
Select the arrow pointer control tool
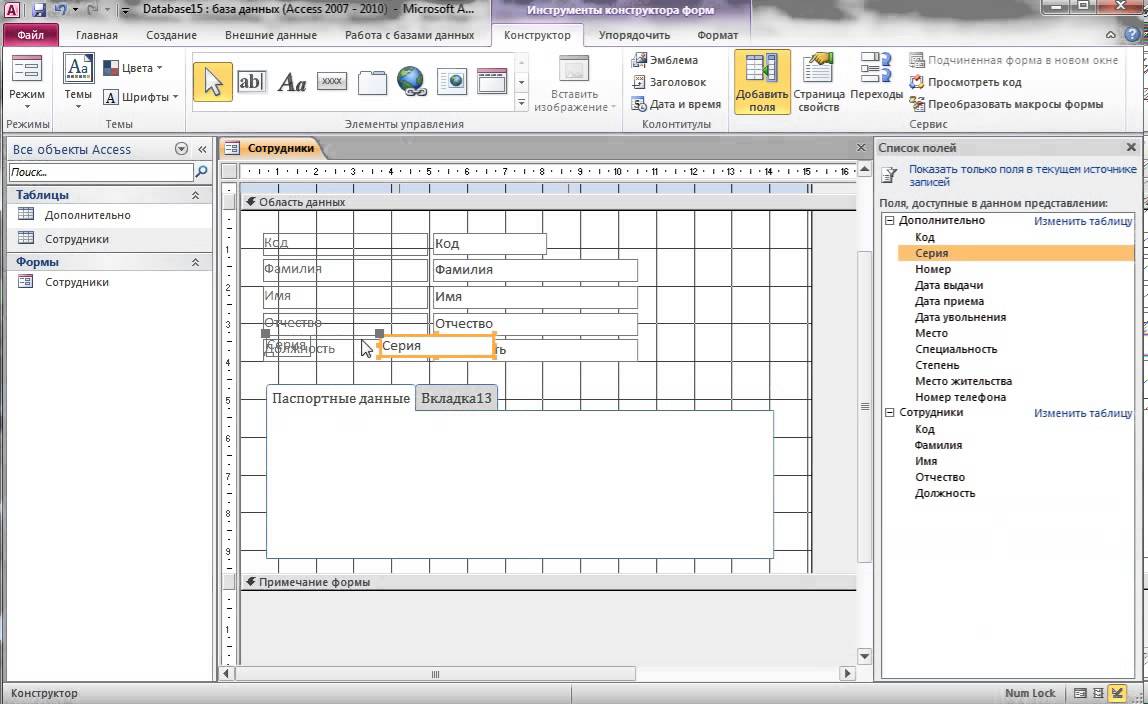coord(213,82)
